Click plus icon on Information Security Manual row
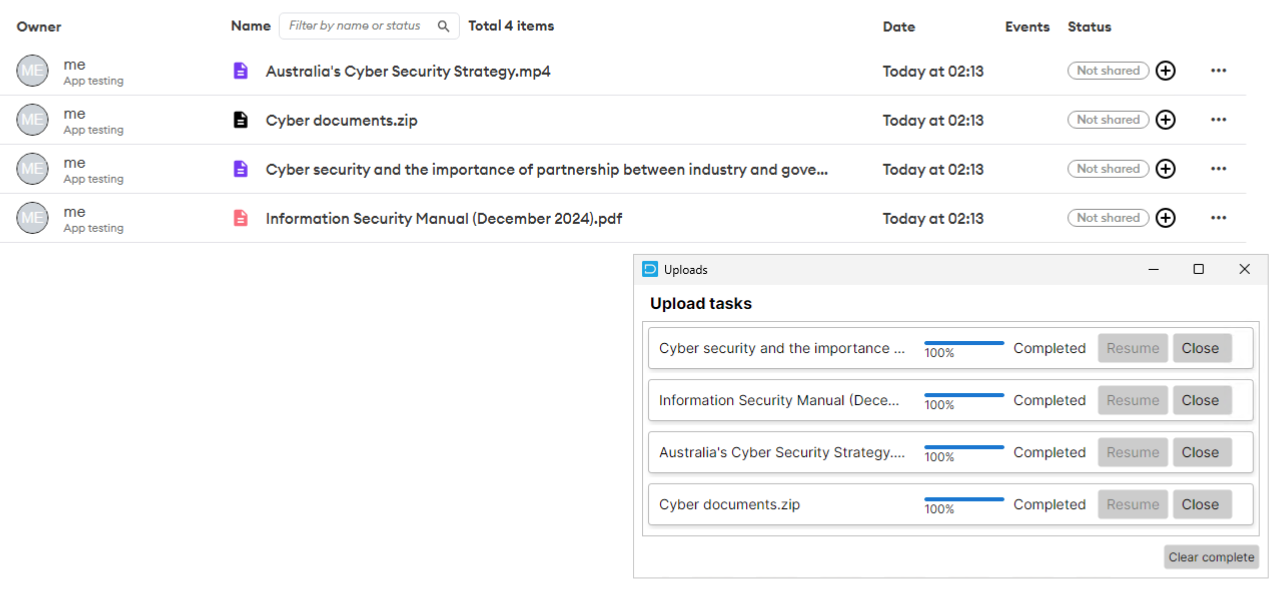The height and width of the screenshot is (593, 1282). 1165,218
